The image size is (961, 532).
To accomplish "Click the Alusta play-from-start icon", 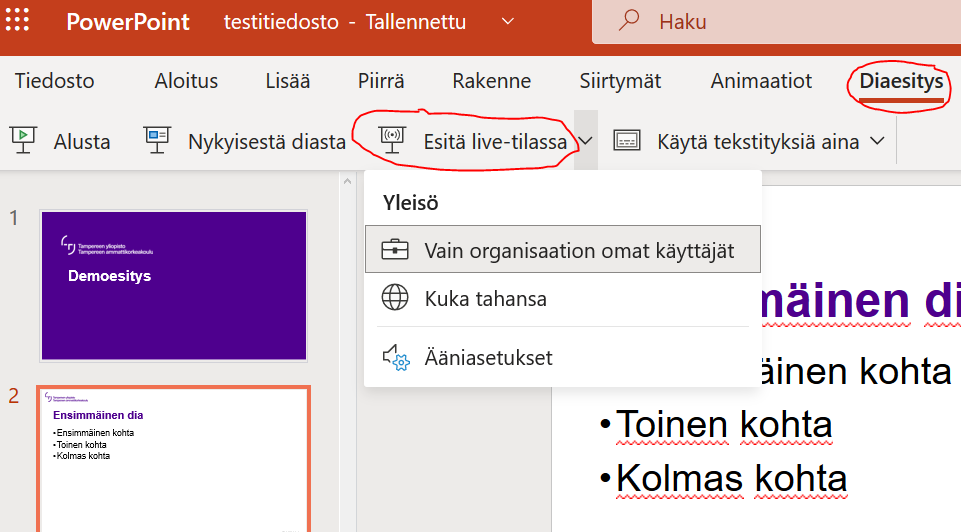I will (x=23, y=140).
